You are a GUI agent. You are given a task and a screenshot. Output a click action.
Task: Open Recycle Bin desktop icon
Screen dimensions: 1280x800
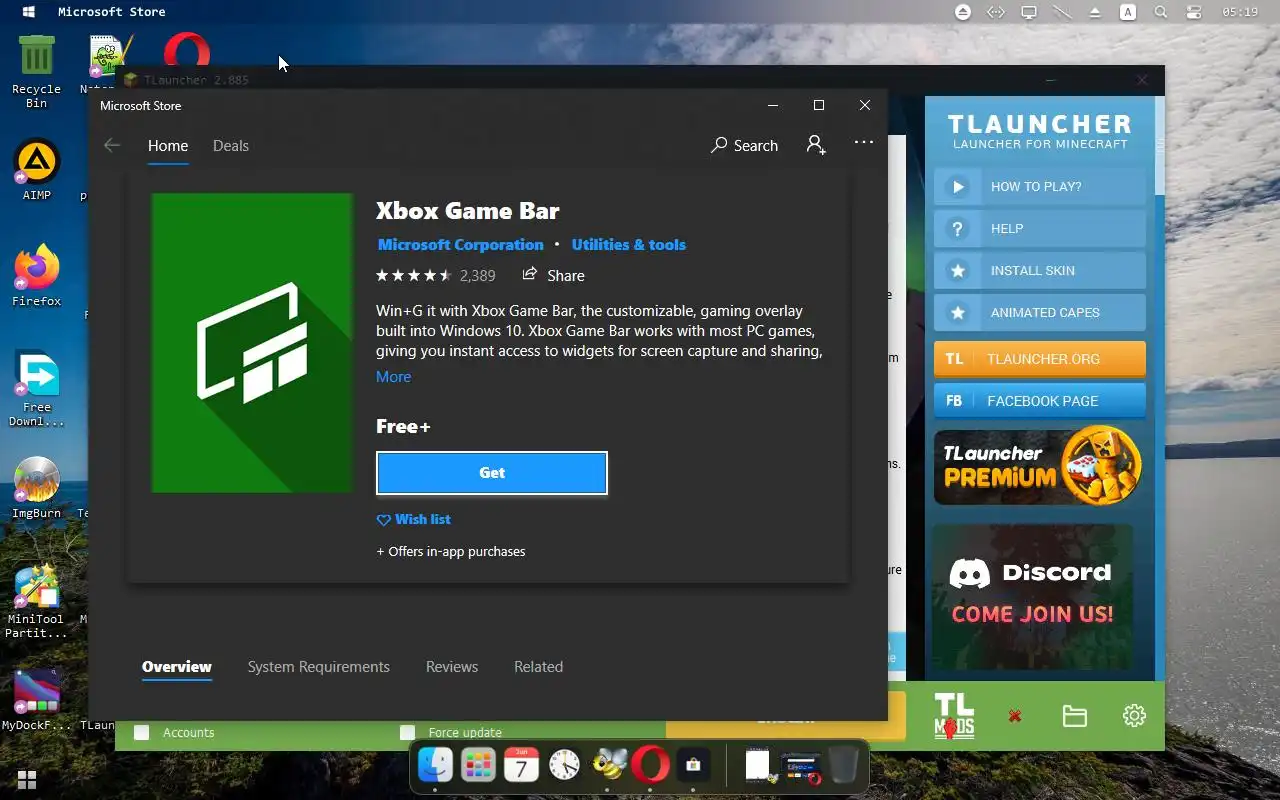pyautogui.click(x=37, y=70)
